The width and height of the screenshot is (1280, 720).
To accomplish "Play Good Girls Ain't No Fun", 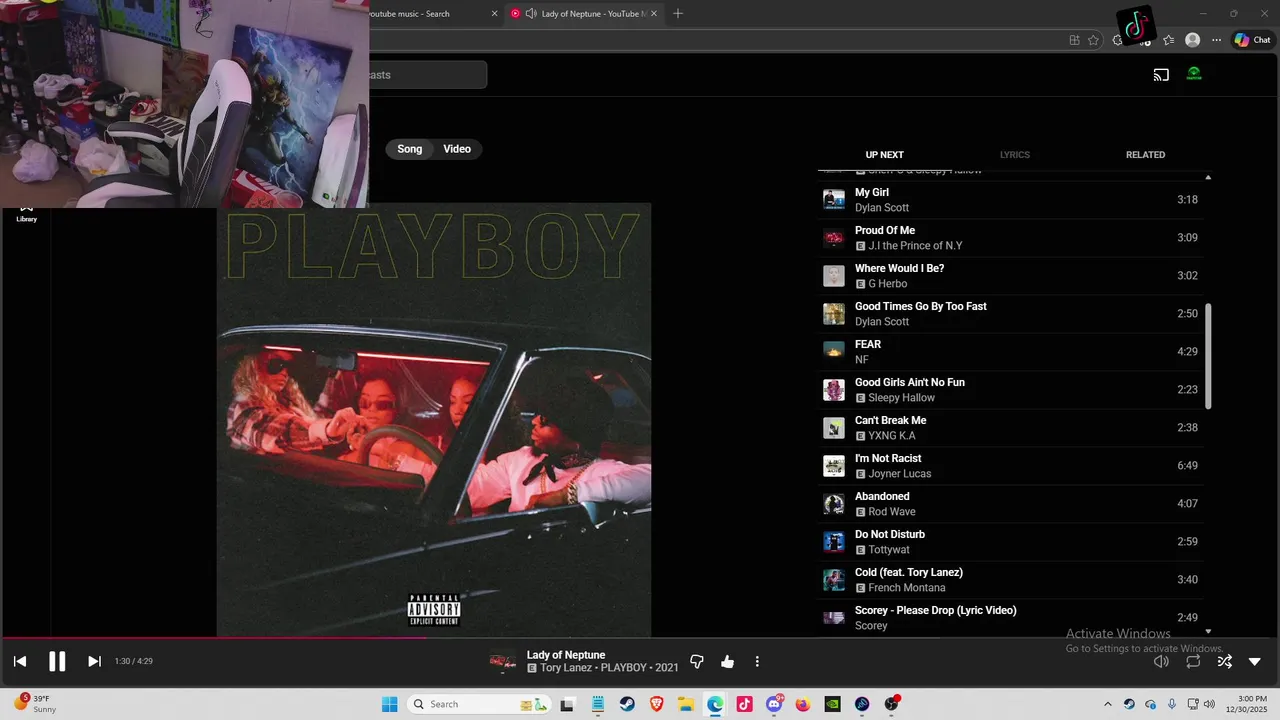I will pyautogui.click(x=1010, y=390).
